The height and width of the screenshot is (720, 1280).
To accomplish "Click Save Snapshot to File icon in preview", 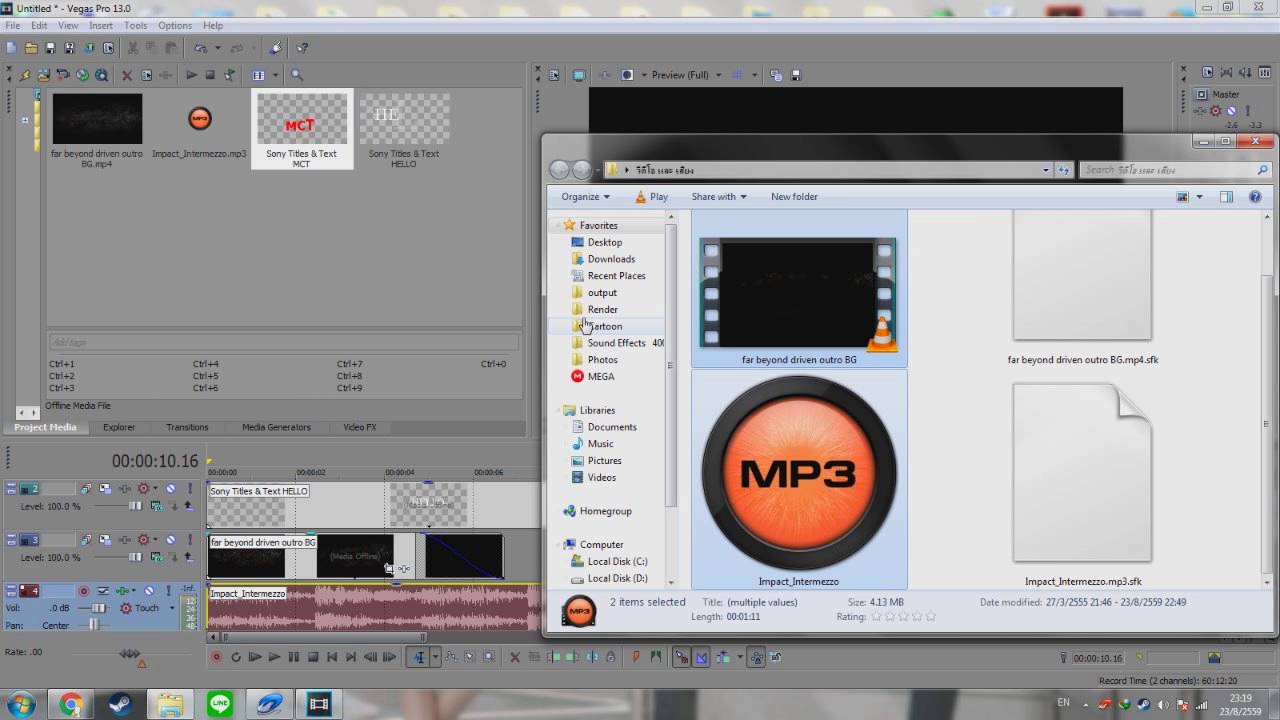I will [796, 75].
